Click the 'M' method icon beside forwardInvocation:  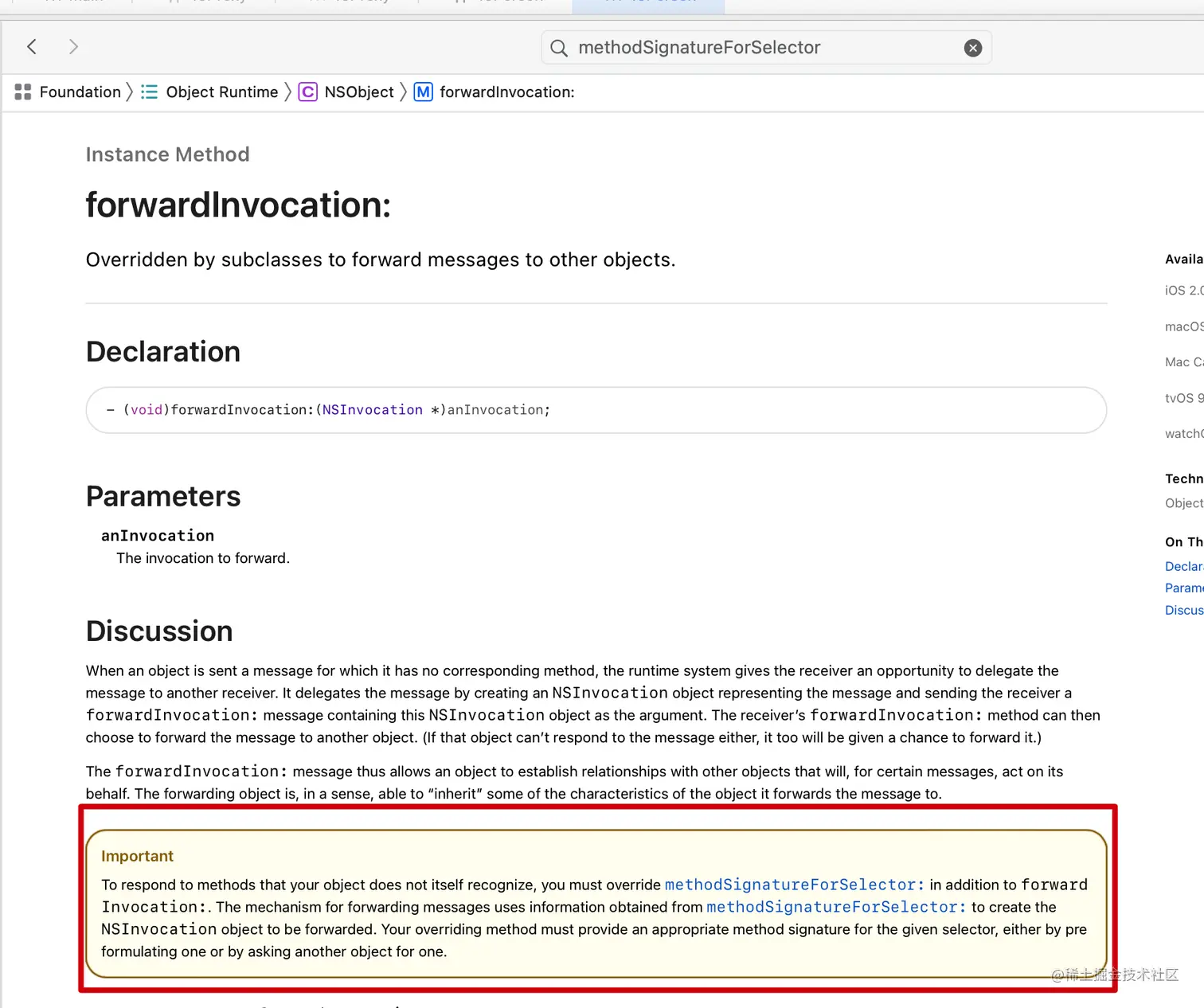(423, 92)
